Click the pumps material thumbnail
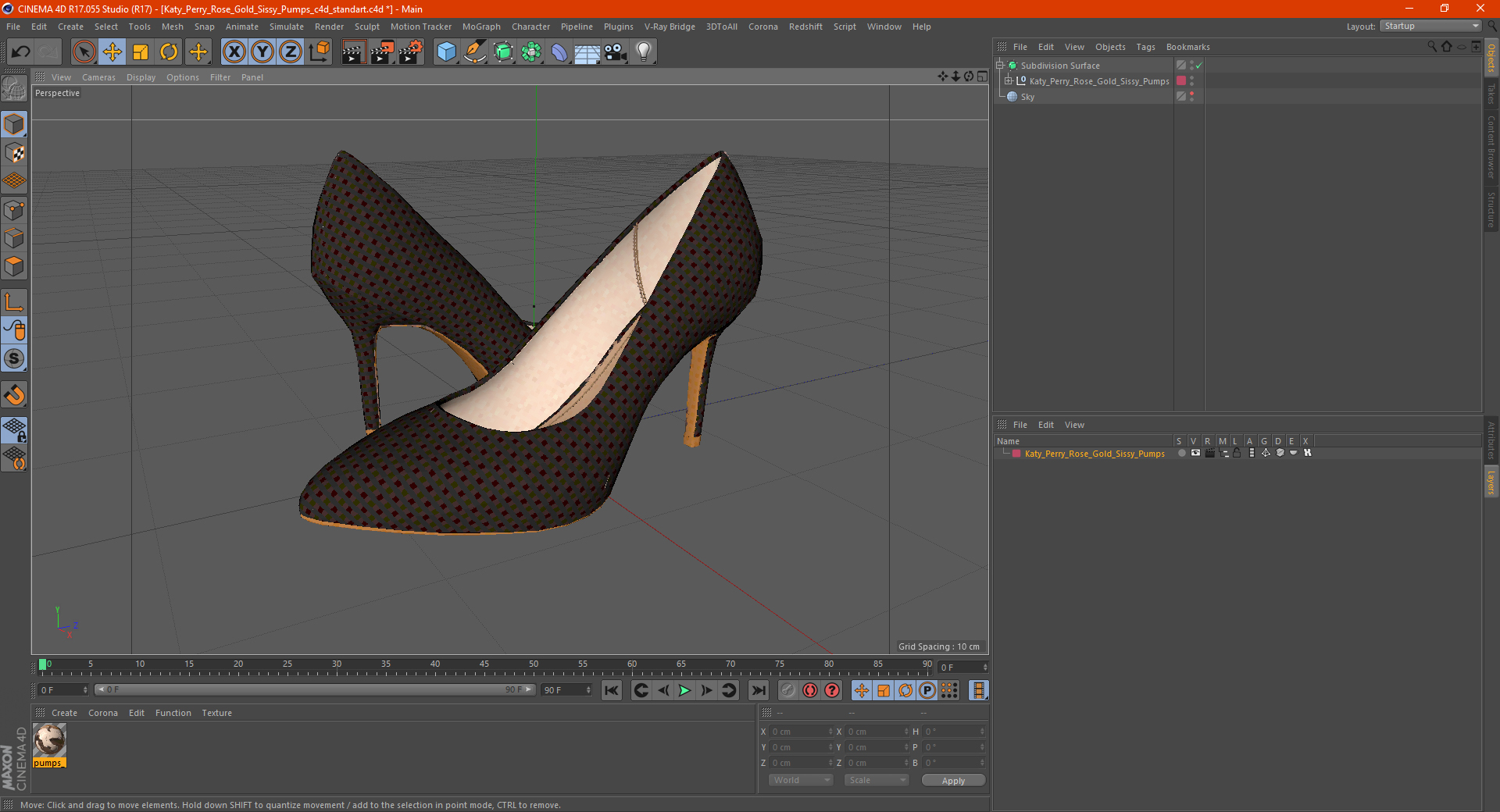 pyautogui.click(x=49, y=740)
